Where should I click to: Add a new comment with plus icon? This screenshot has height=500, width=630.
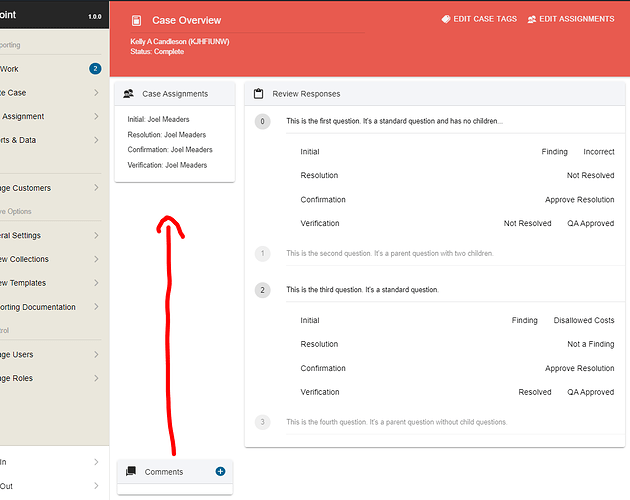[220, 471]
